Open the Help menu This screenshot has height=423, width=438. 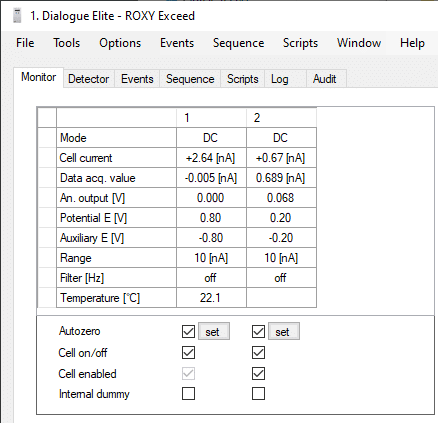coord(412,43)
